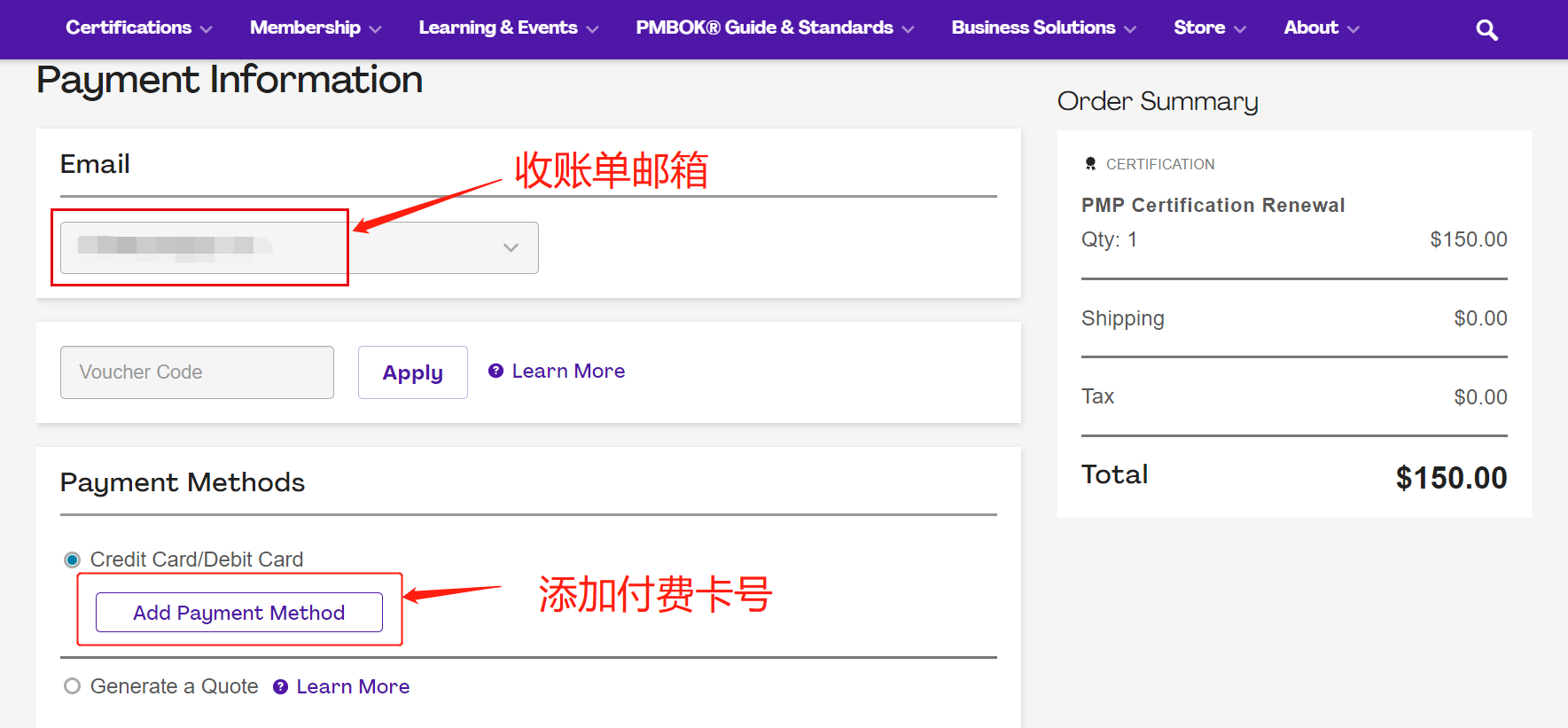The width and height of the screenshot is (1568, 728).
Task: Expand the Certifications menu chevron
Action: pos(206,29)
